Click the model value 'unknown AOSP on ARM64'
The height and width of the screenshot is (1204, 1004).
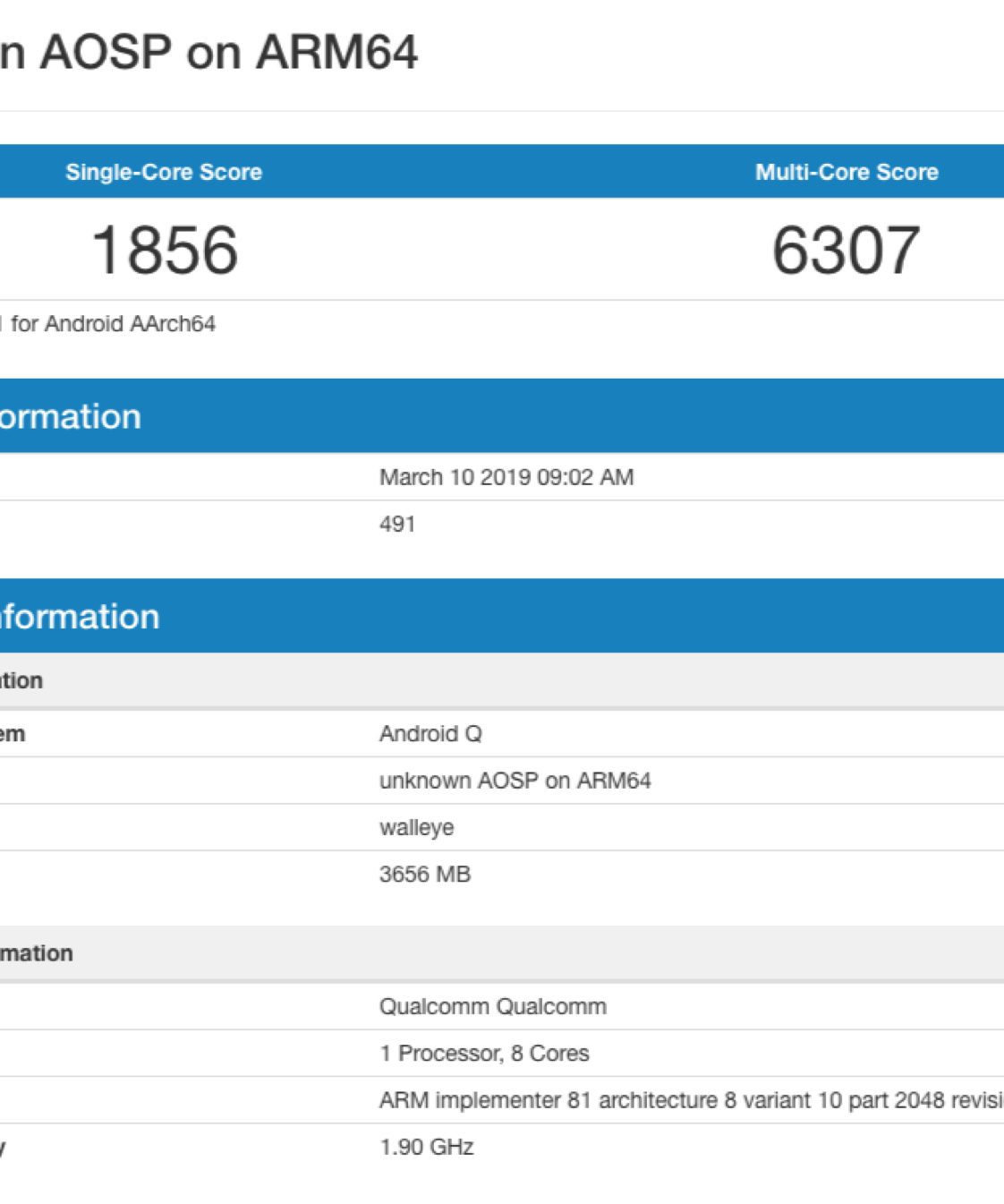515,781
